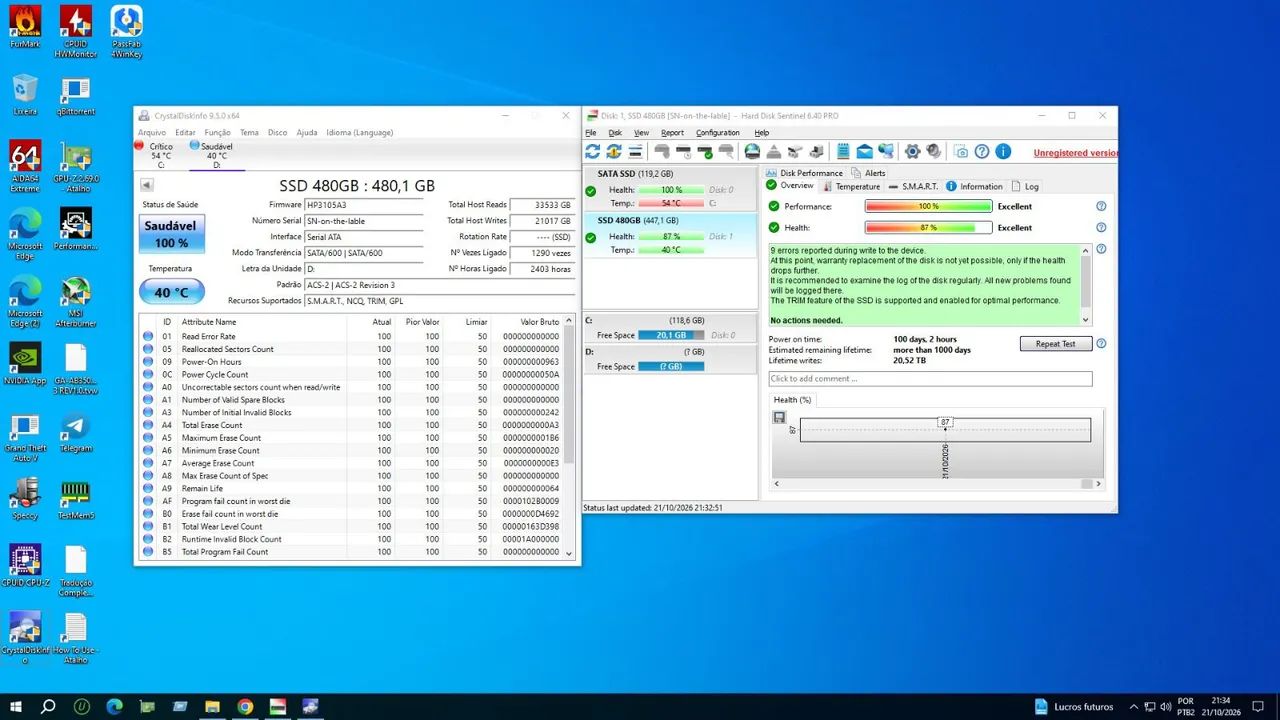Open the Report menu in Hard Disk Sentinel

672,132
